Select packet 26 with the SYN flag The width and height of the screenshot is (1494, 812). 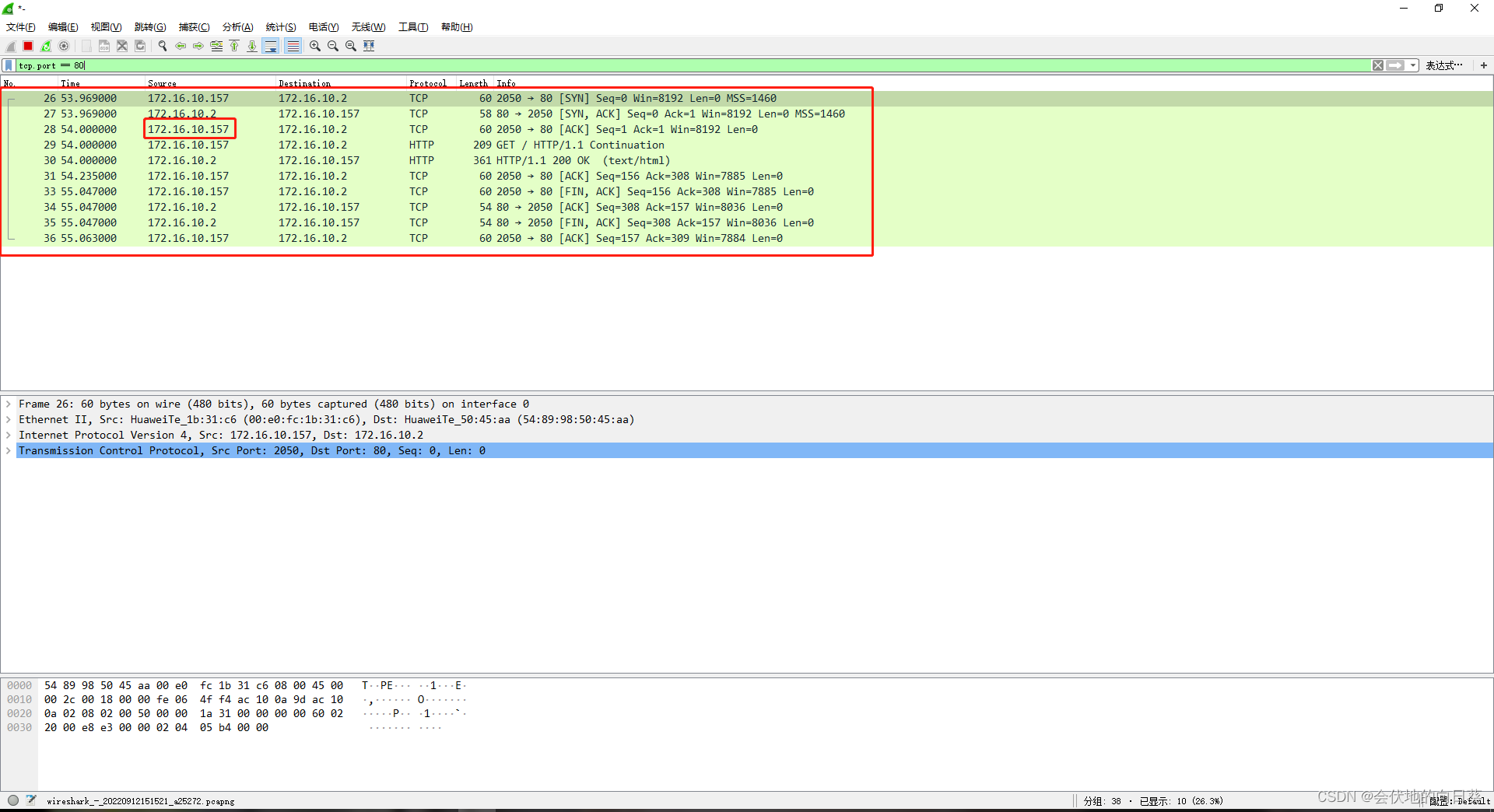coord(747,99)
